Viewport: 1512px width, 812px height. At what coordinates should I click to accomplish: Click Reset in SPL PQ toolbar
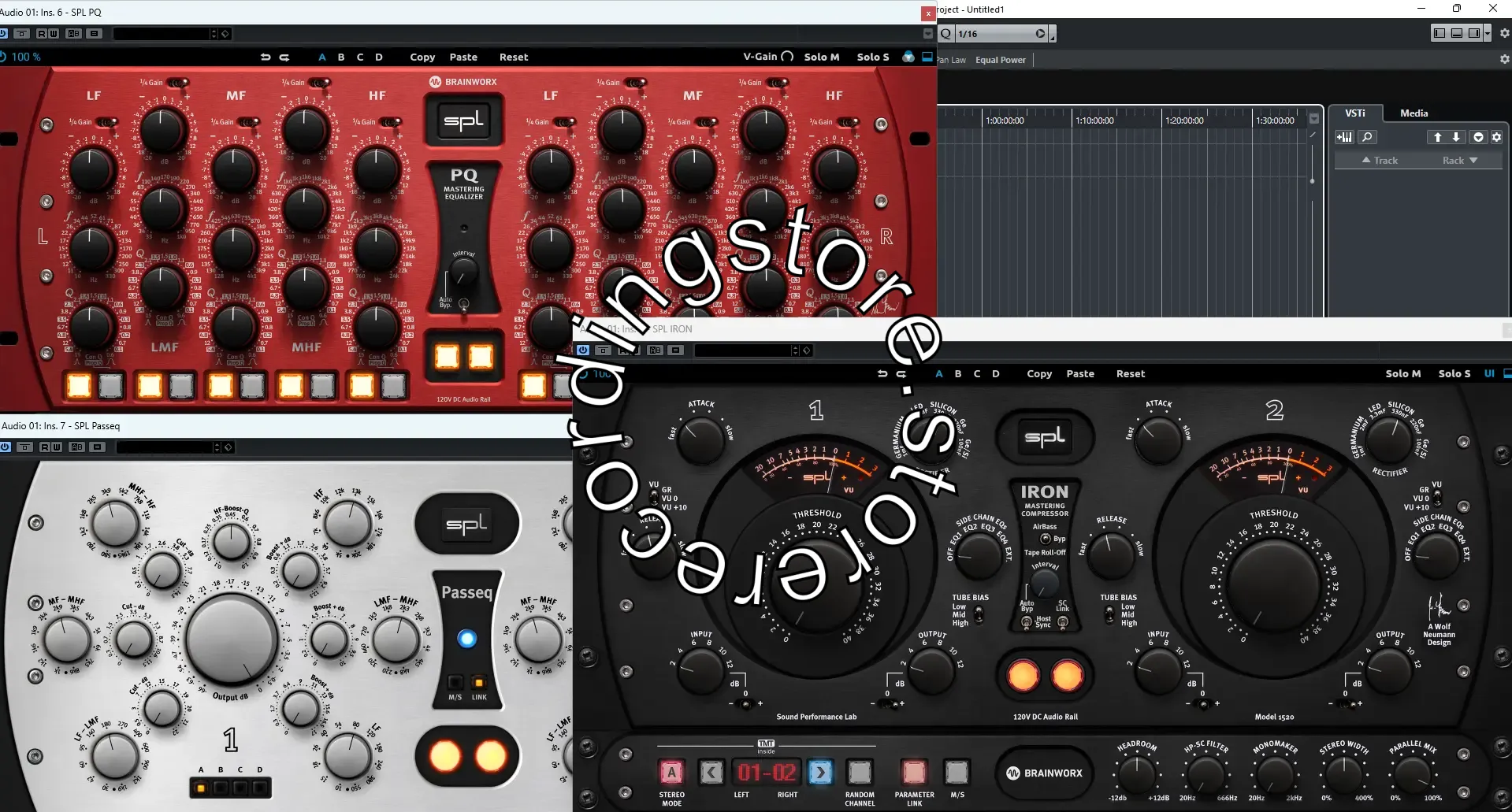[x=514, y=57]
